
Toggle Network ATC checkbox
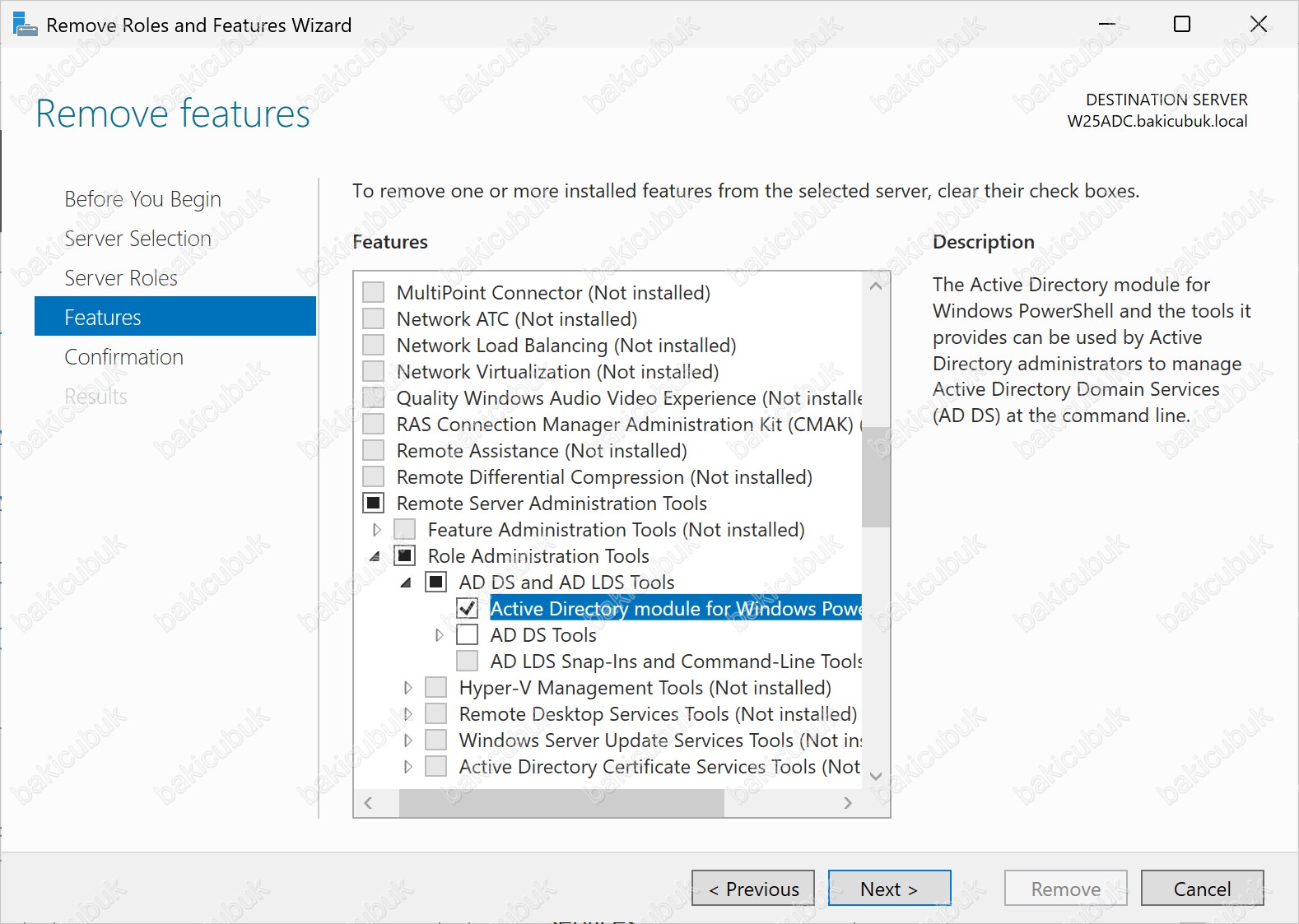pos(374,319)
